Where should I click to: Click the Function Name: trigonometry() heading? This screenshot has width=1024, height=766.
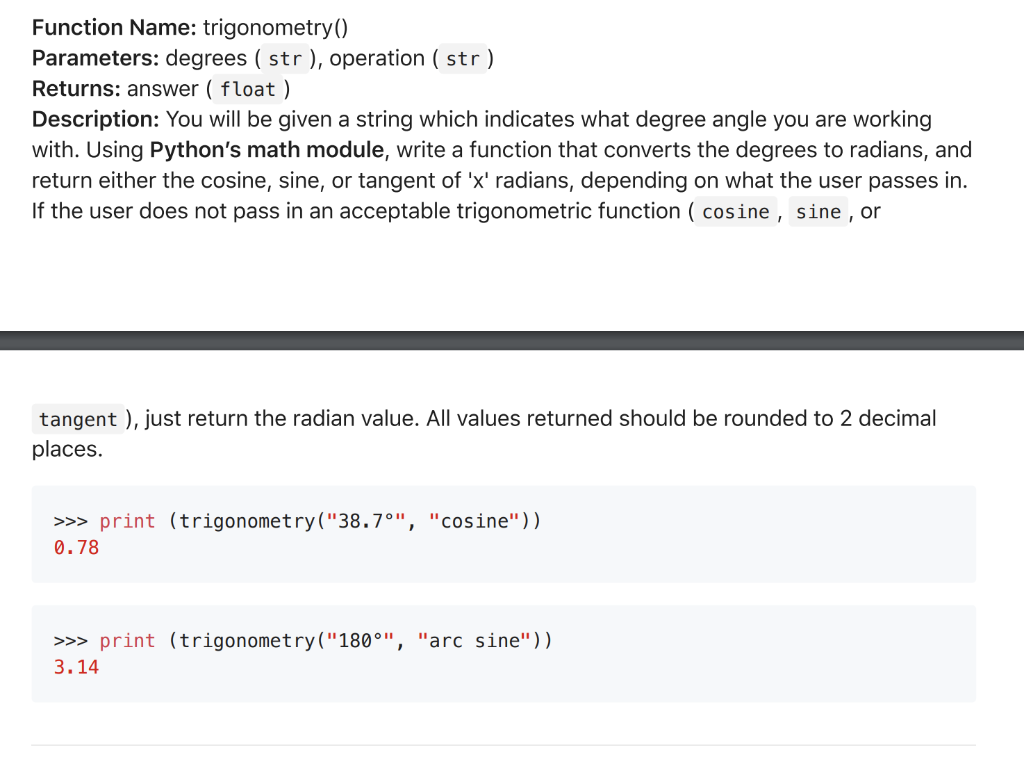click(x=190, y=27)
